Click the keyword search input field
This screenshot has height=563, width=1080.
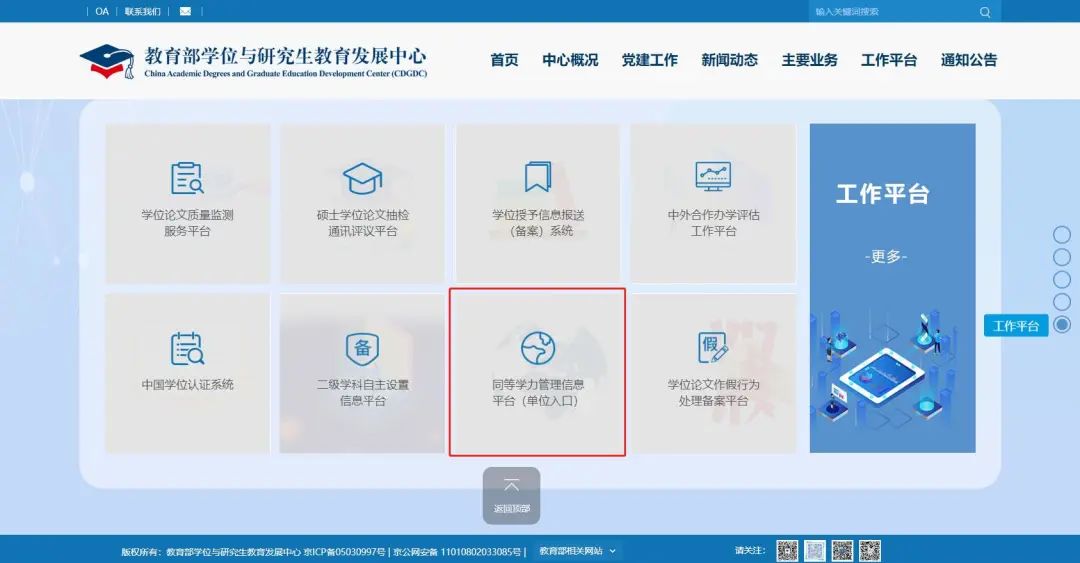pyautogui.click(x=888, y=12)
